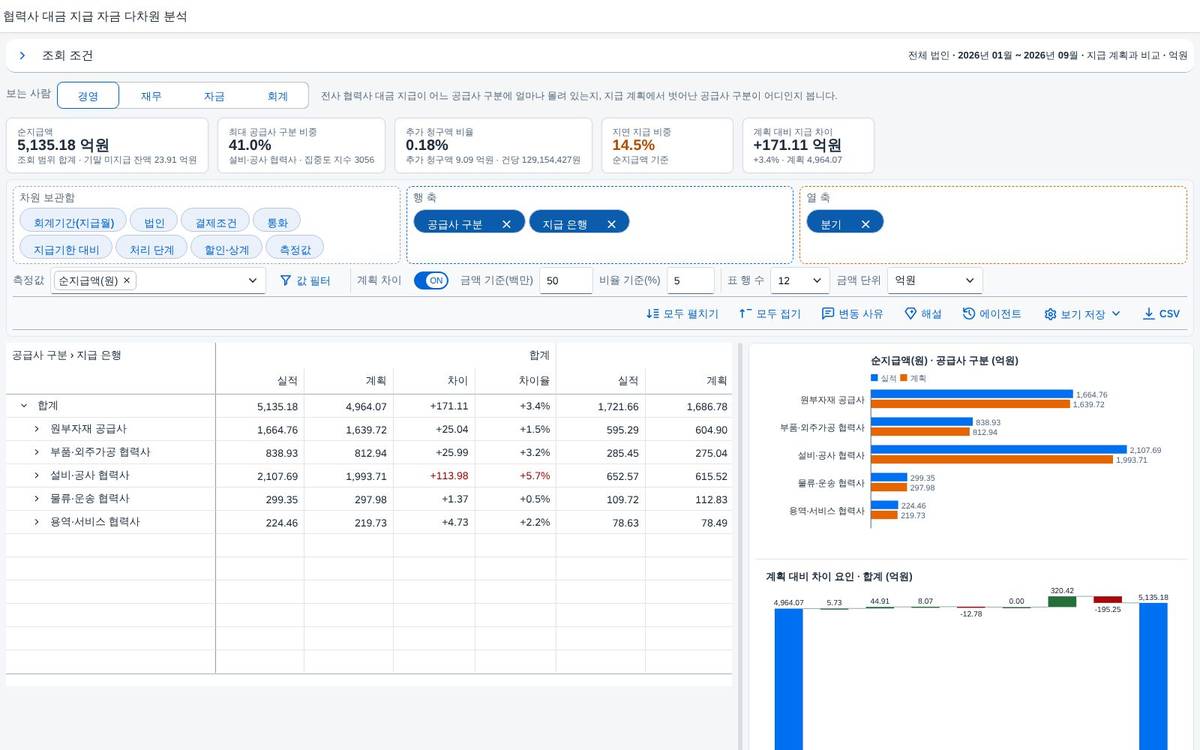Click the 2,107.69 blue bar for 설비·공사
The image size is (1200, 750).
pos(999,450)
